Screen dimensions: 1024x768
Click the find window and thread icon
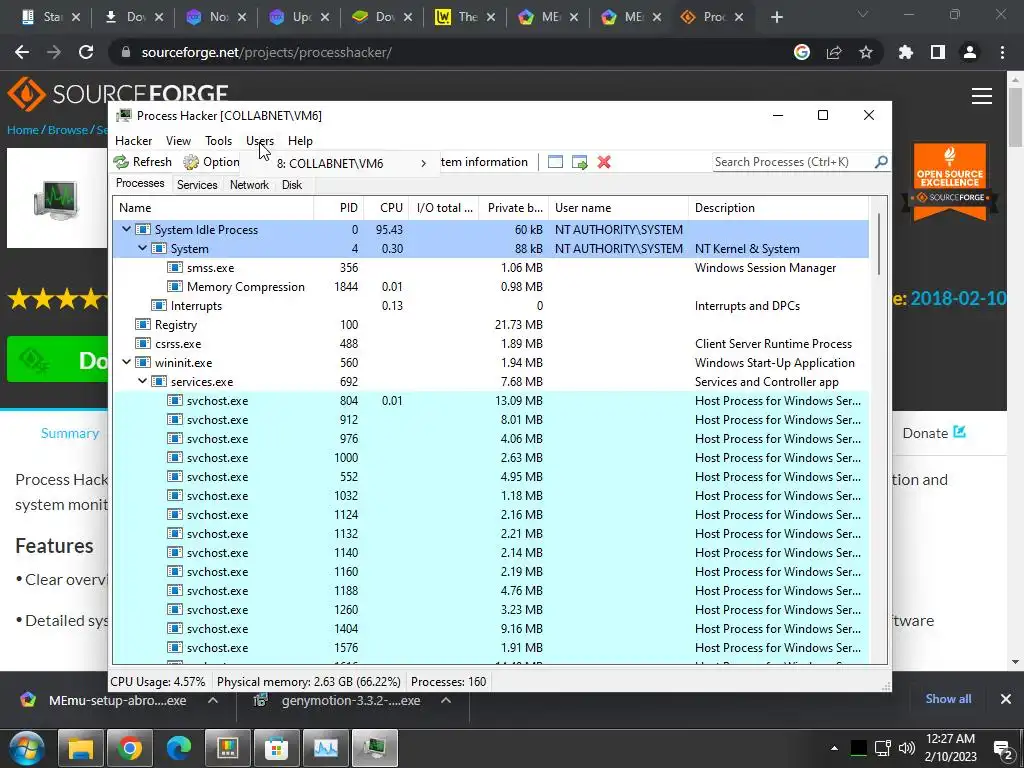[579, 162]
